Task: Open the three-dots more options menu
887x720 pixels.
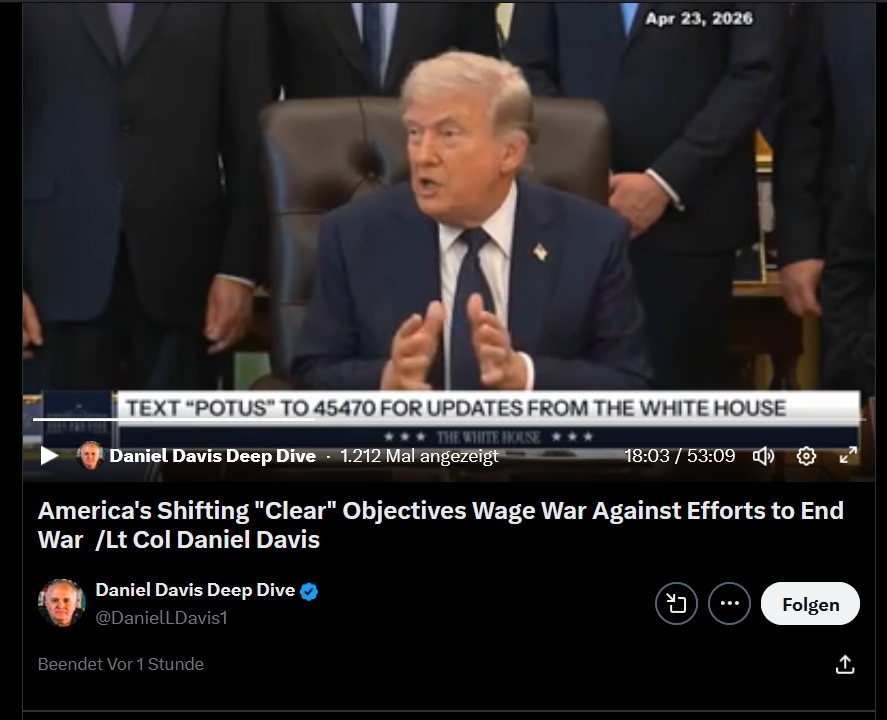Action: pyautogui.click(x=729, y=603)
